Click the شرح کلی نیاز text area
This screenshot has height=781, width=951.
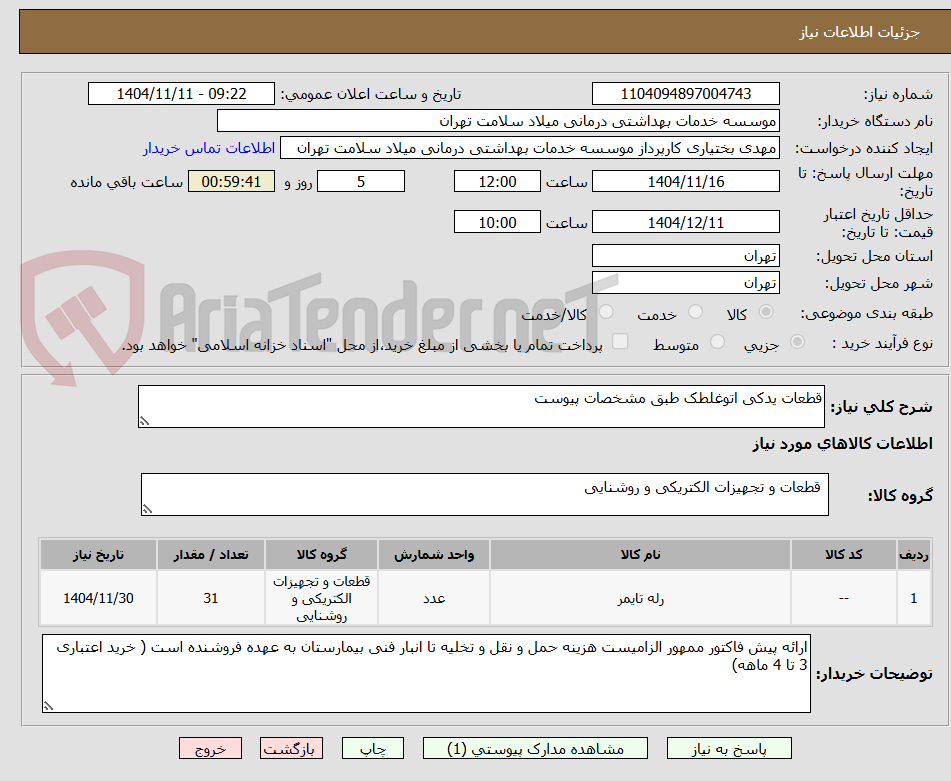coord(481,406)
